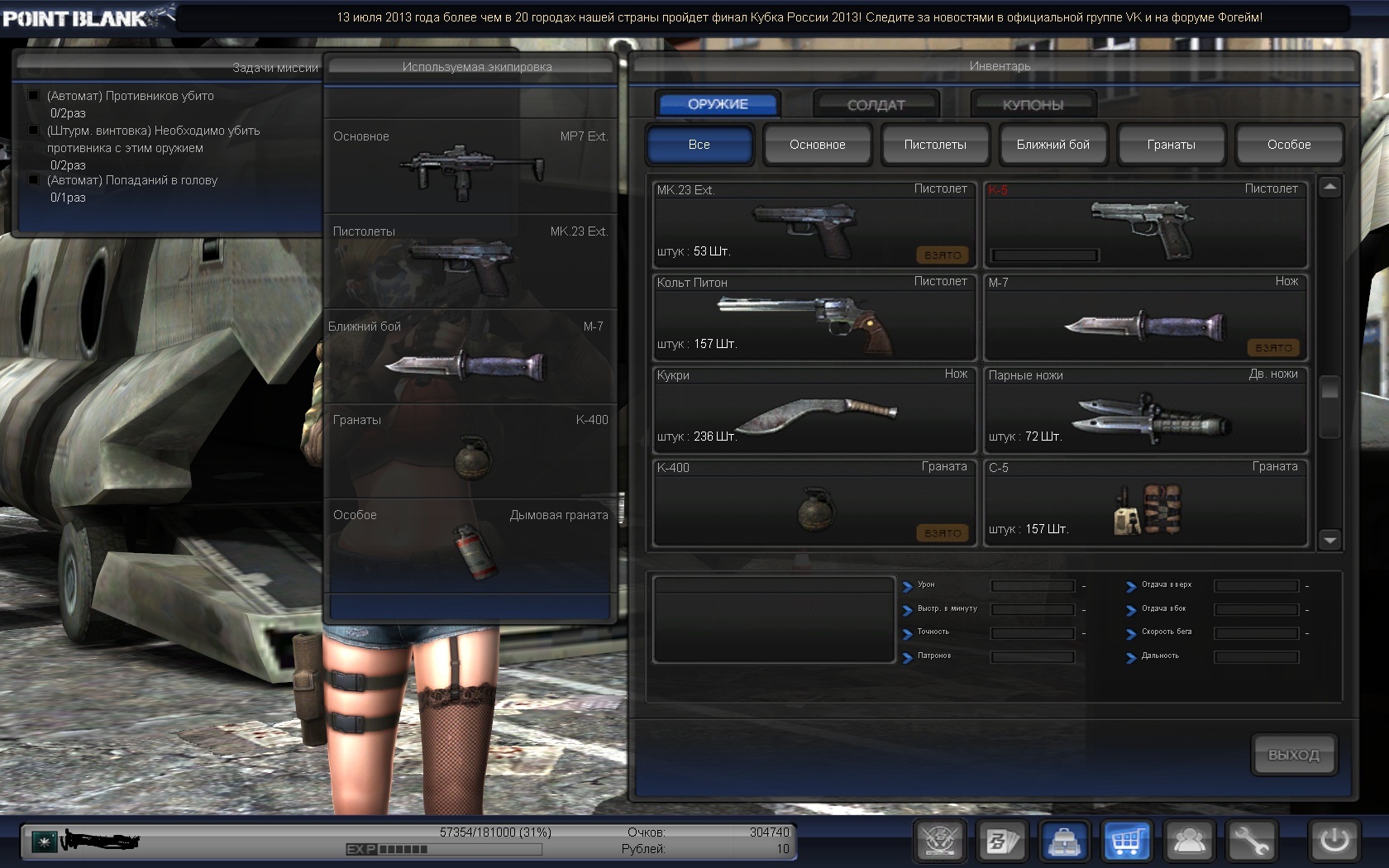Click the Очков value 304740

coord(770,832)
